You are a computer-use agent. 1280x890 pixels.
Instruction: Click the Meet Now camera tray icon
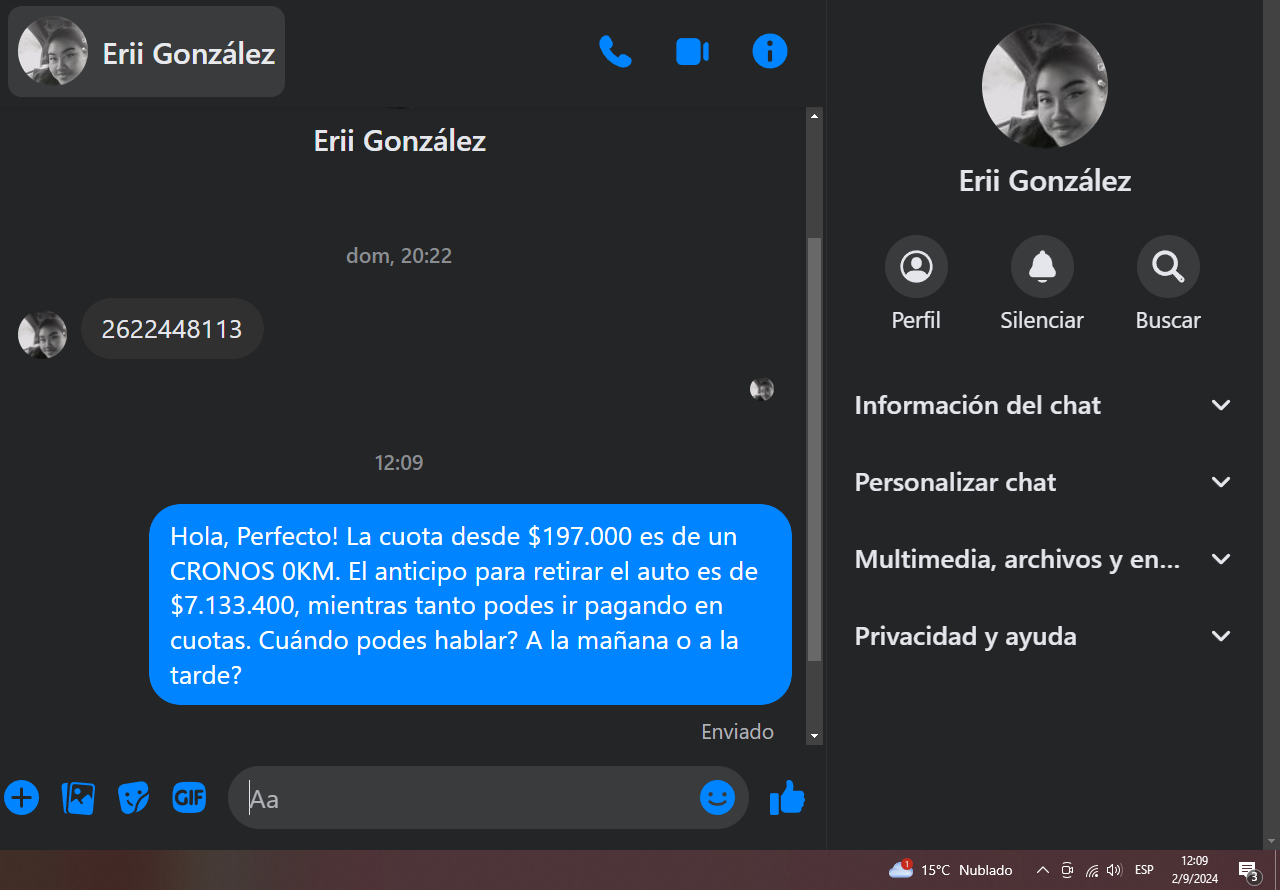[x=1067, y=870]
